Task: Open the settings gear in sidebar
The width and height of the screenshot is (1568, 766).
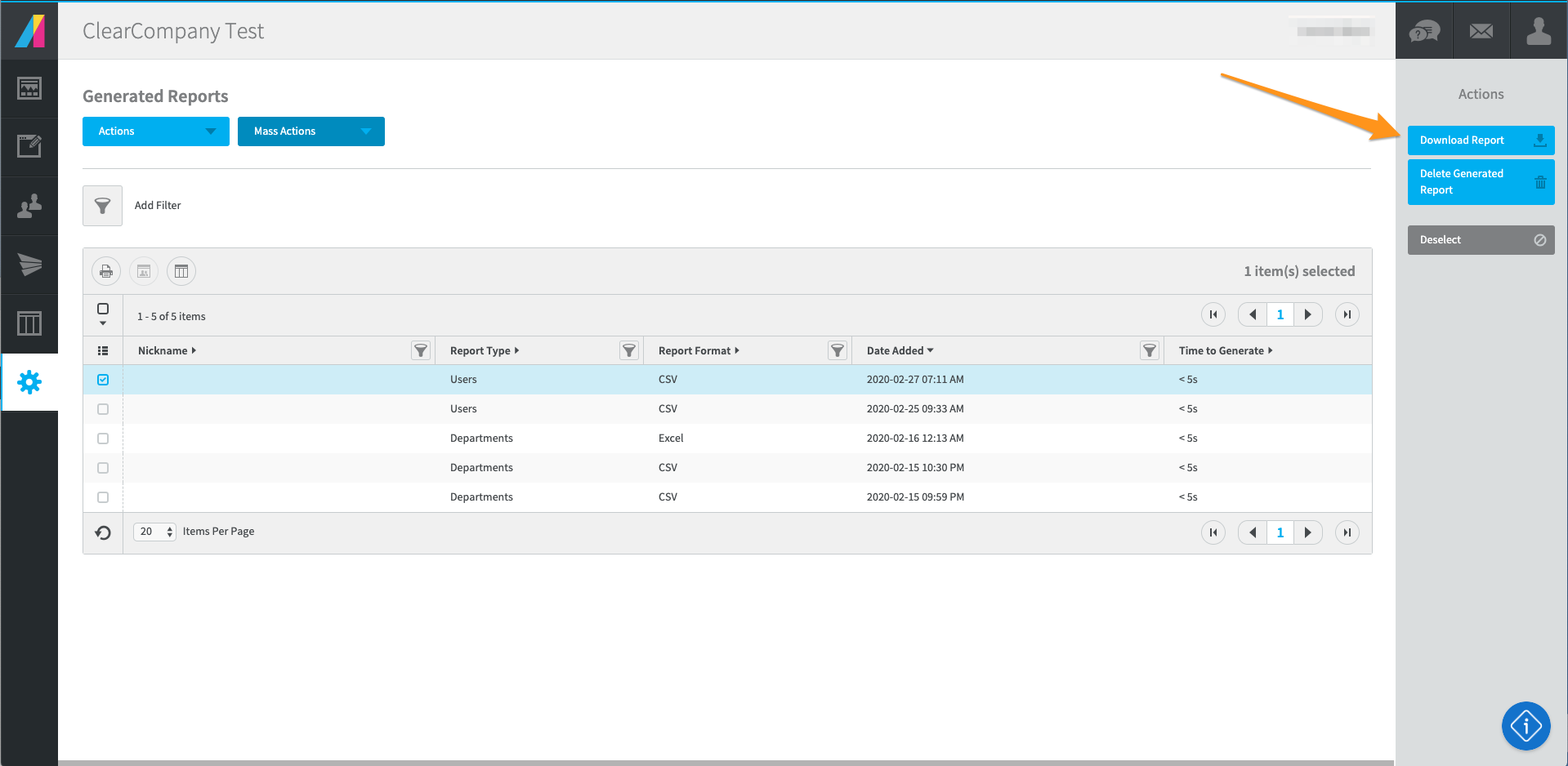Action: point(29,382)
